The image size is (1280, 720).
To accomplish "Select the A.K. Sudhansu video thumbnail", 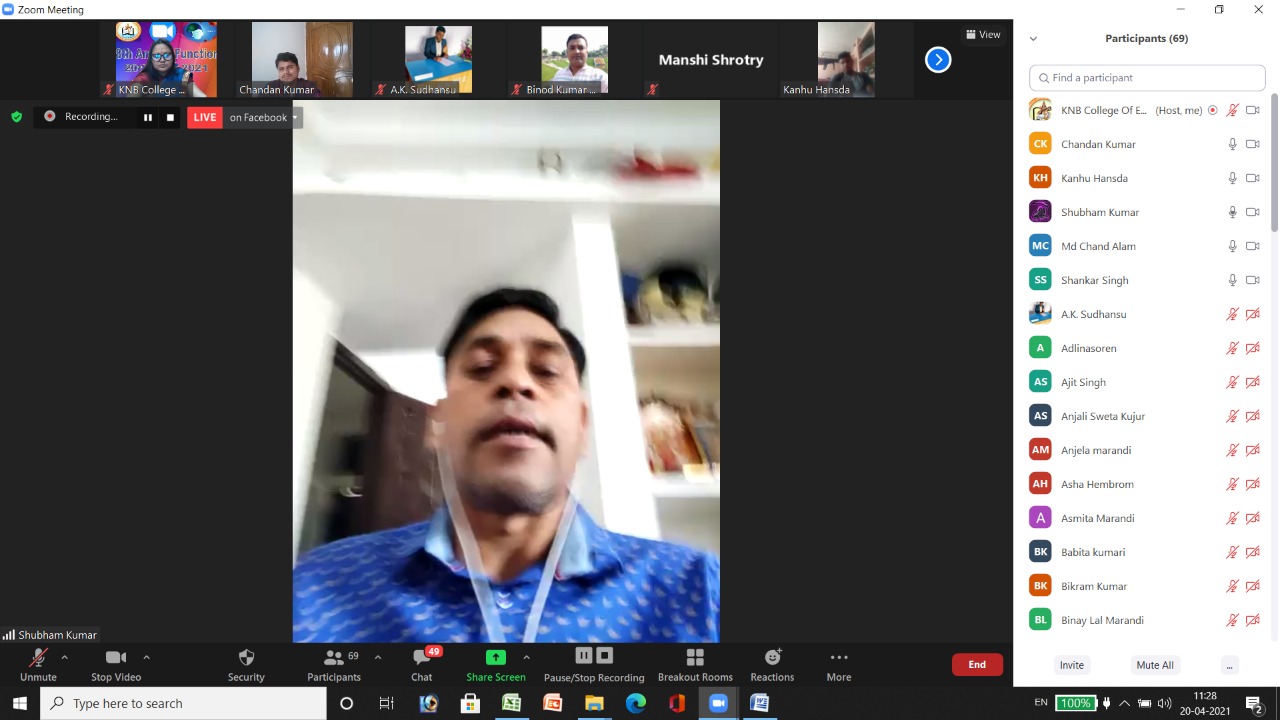I will tap(438, 59).
